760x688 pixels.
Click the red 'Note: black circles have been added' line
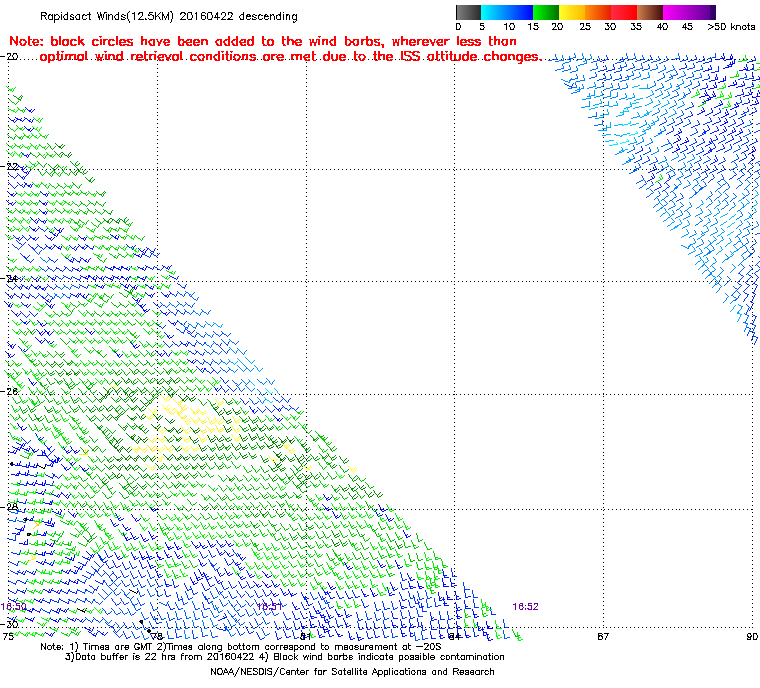[263, 41]
